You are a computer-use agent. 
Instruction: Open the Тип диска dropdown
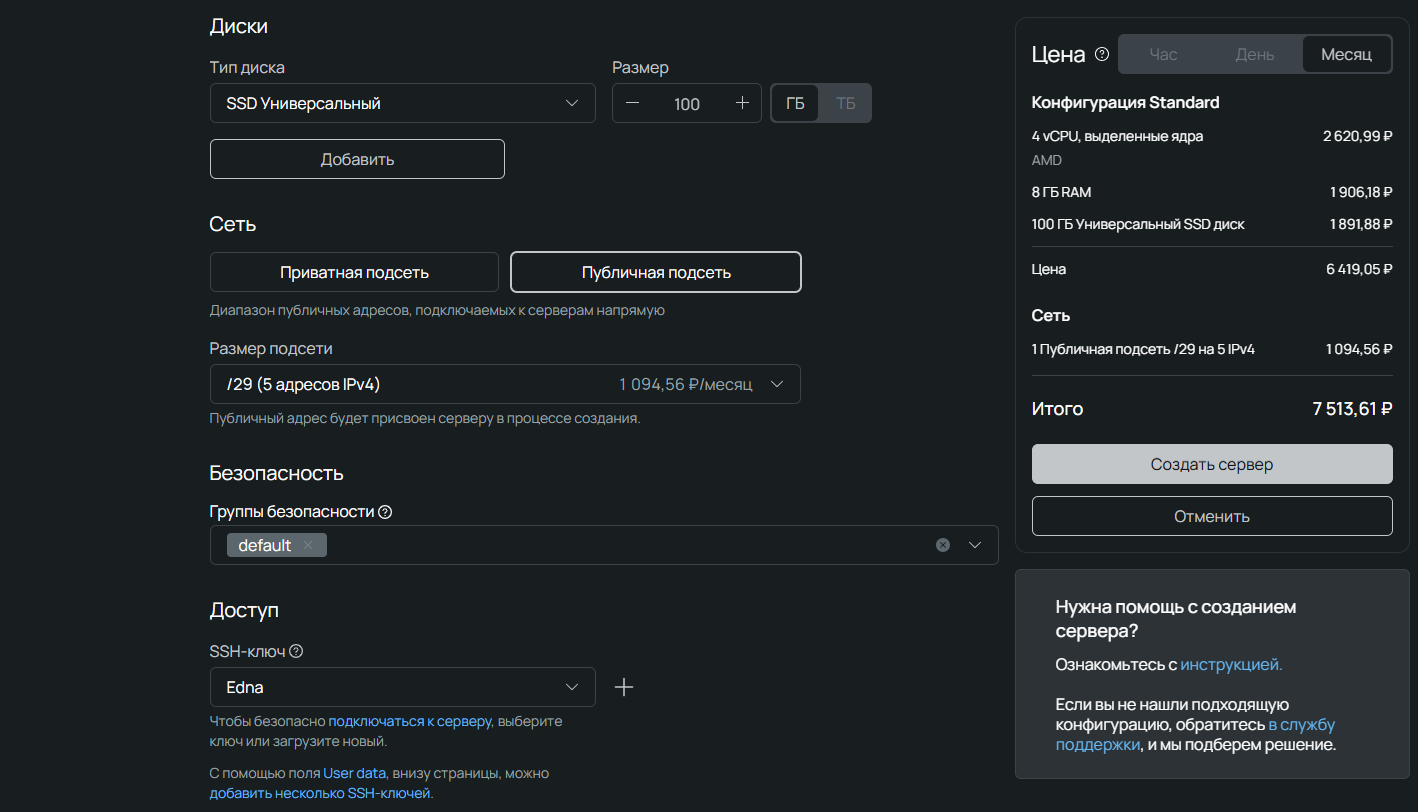coord(402,103)
